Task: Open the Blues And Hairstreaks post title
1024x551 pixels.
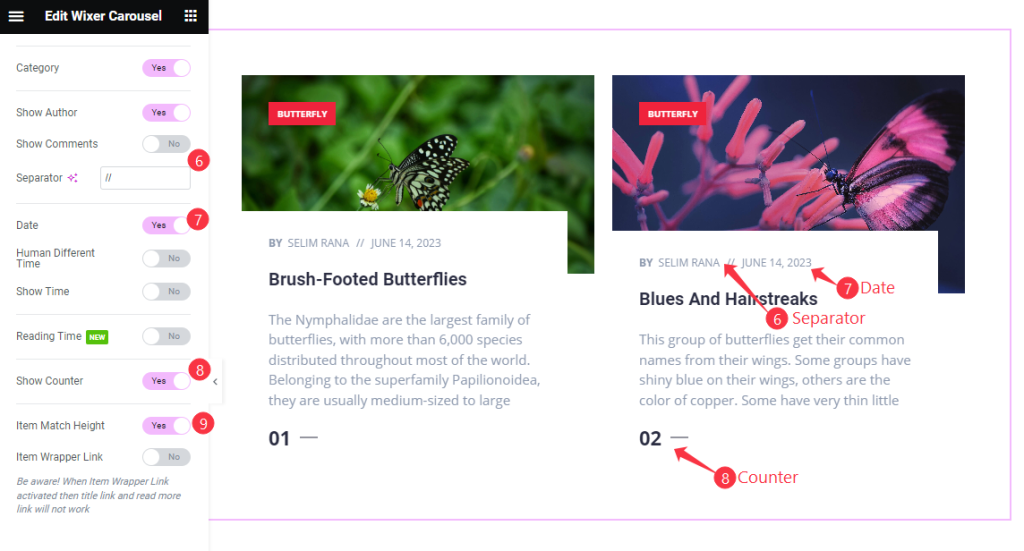Action: [728, 299]
